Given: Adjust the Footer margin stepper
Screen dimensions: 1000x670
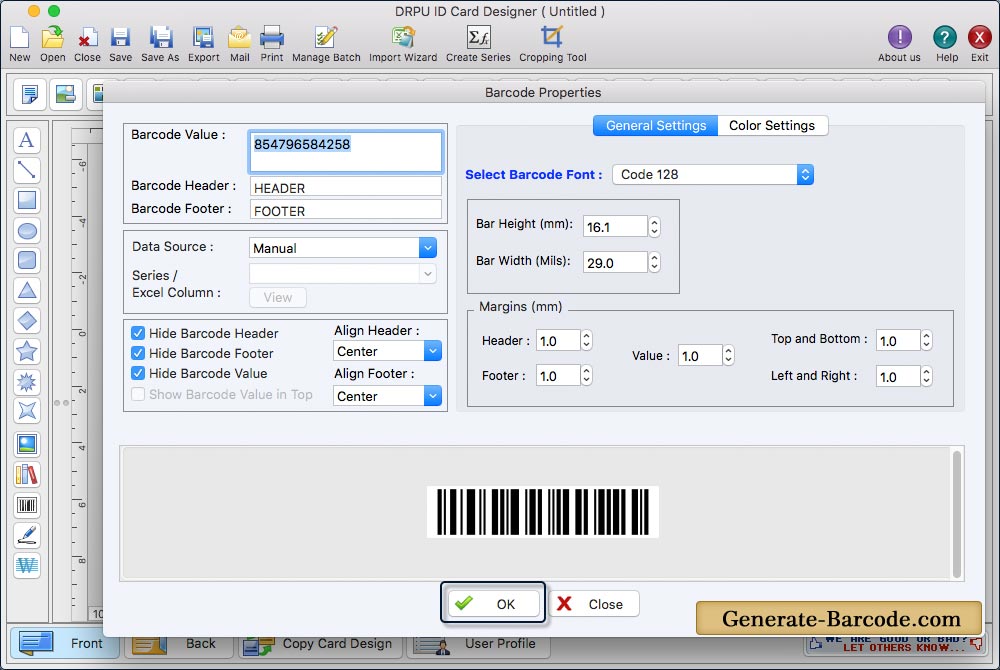Looking at the screenshot, I should pyautogui.click(x=587, y=375).
